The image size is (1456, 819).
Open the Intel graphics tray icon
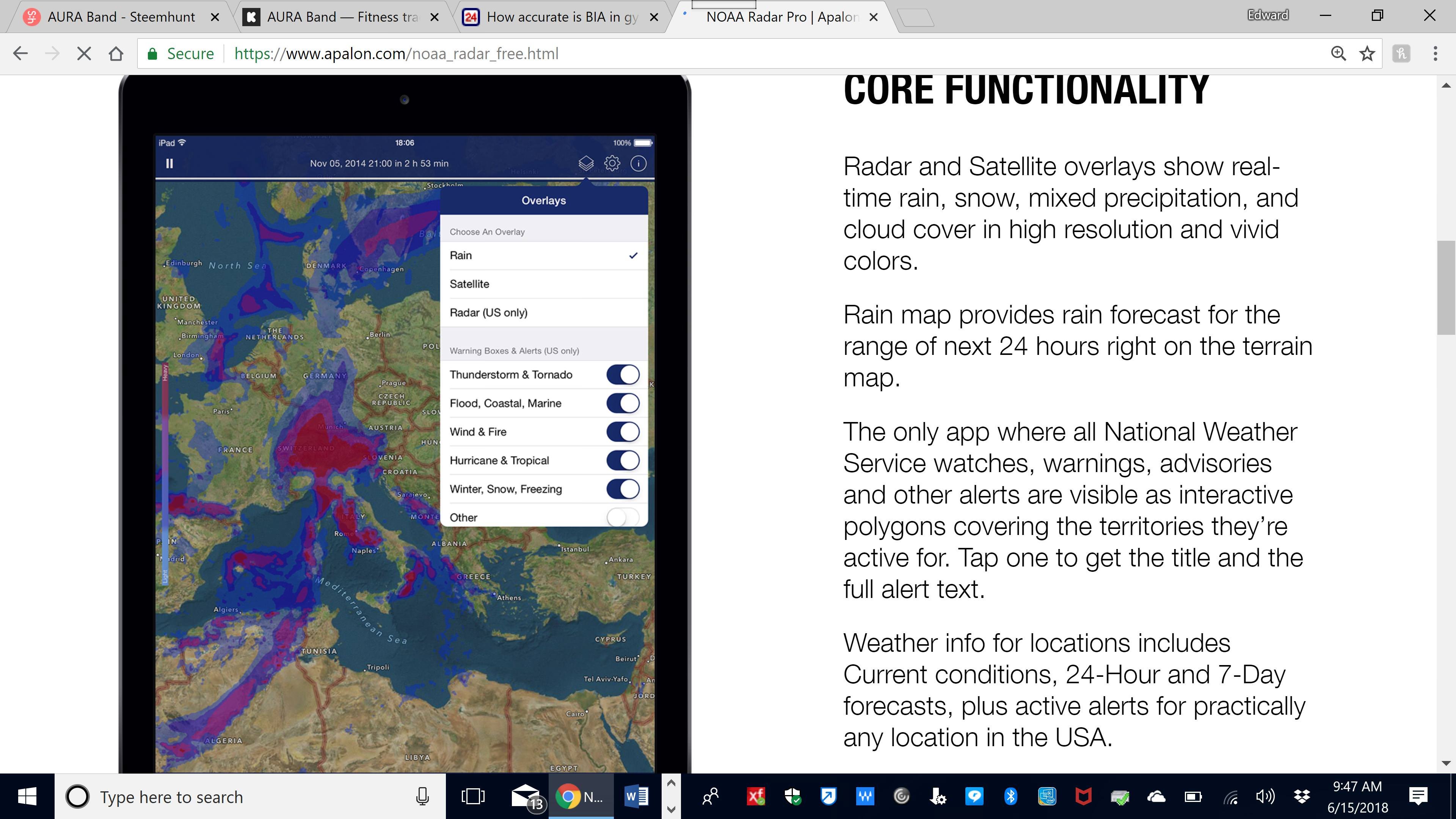click(x=1047, y=797)
